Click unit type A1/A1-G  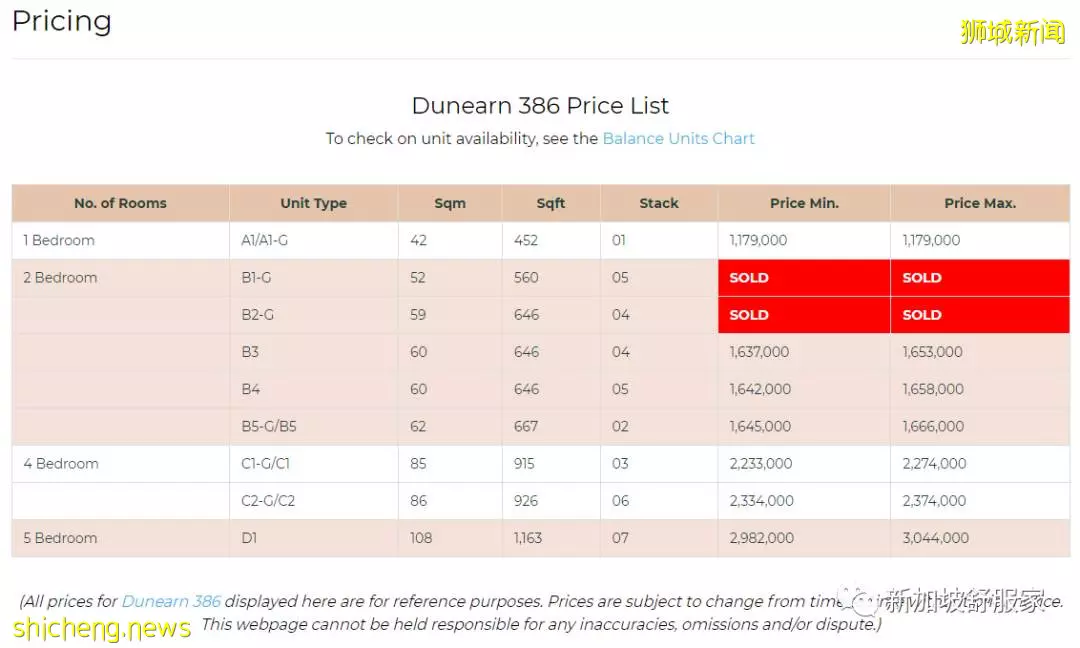coord(264,240)
